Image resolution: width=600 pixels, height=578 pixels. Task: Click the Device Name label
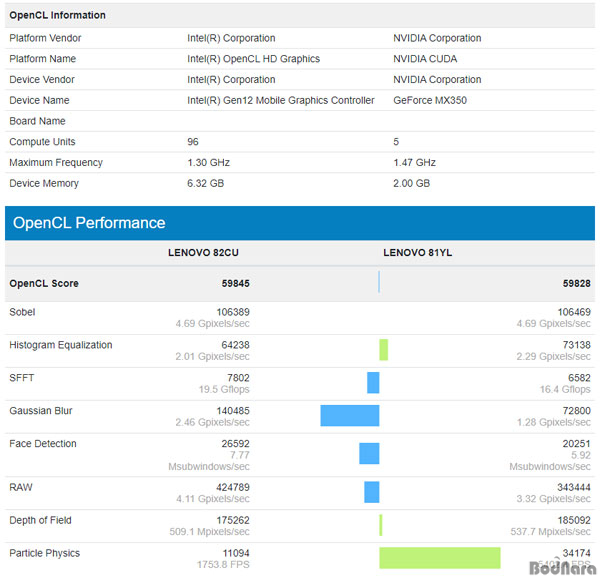(x=39, y=100)
